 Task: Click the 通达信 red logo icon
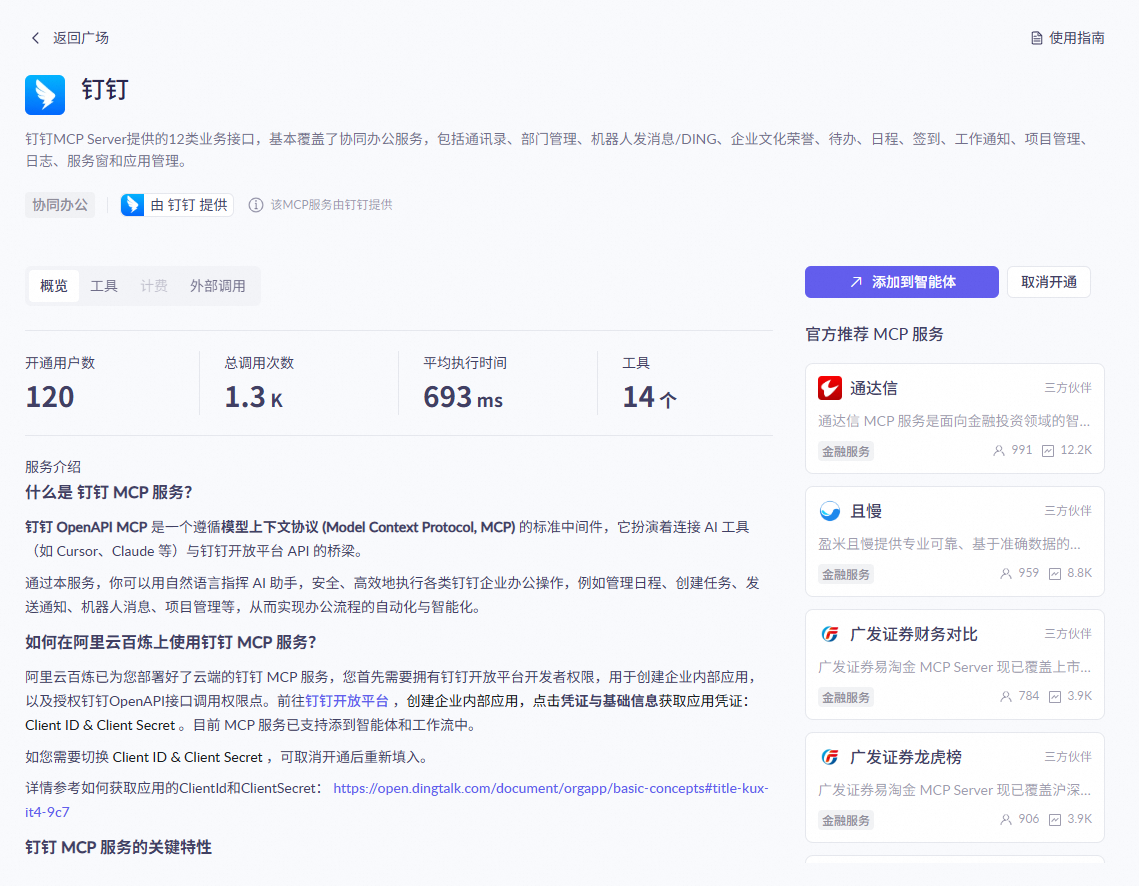click(830, 388)
